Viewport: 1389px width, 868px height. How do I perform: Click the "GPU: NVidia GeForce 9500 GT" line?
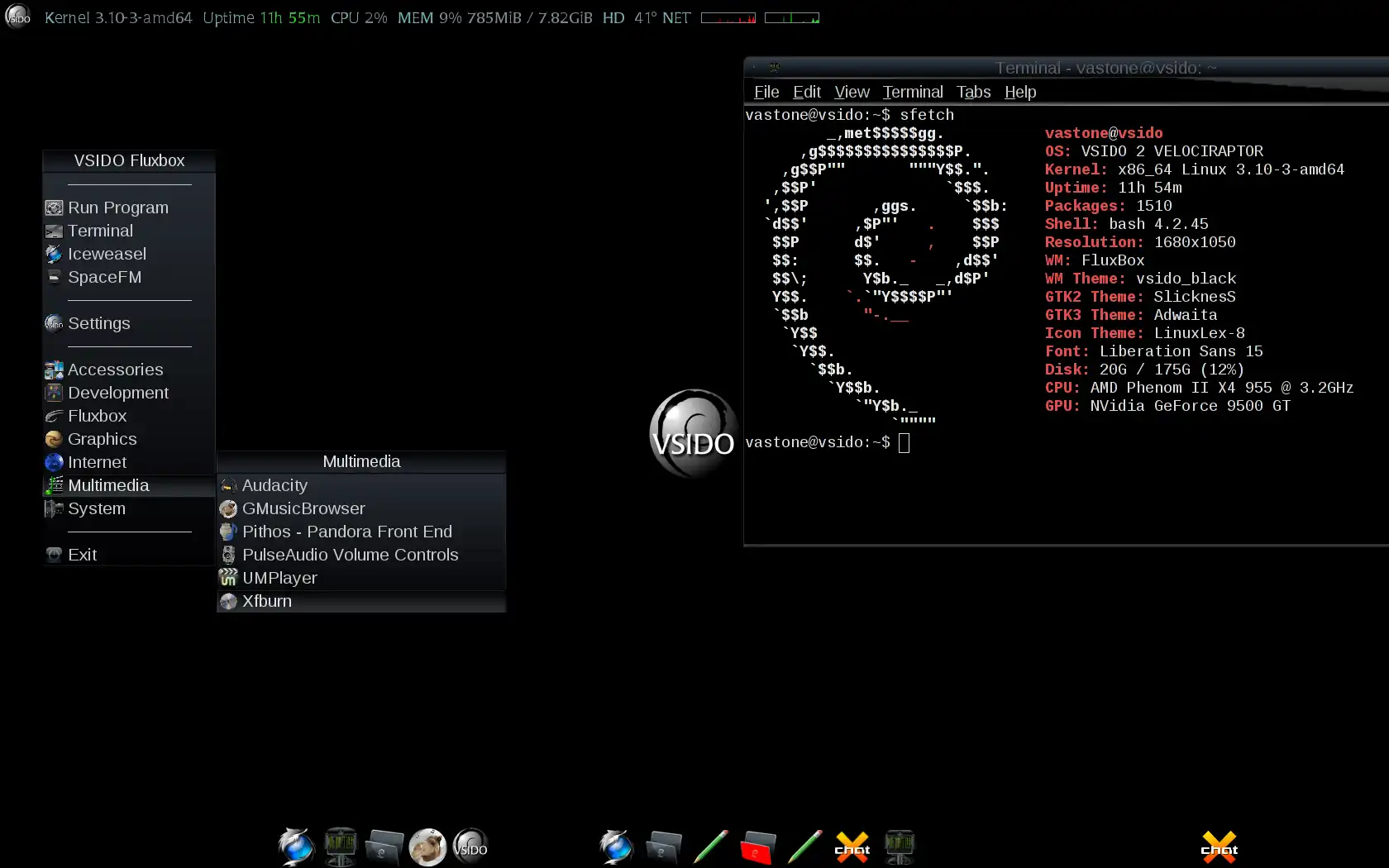(1167, 406)
